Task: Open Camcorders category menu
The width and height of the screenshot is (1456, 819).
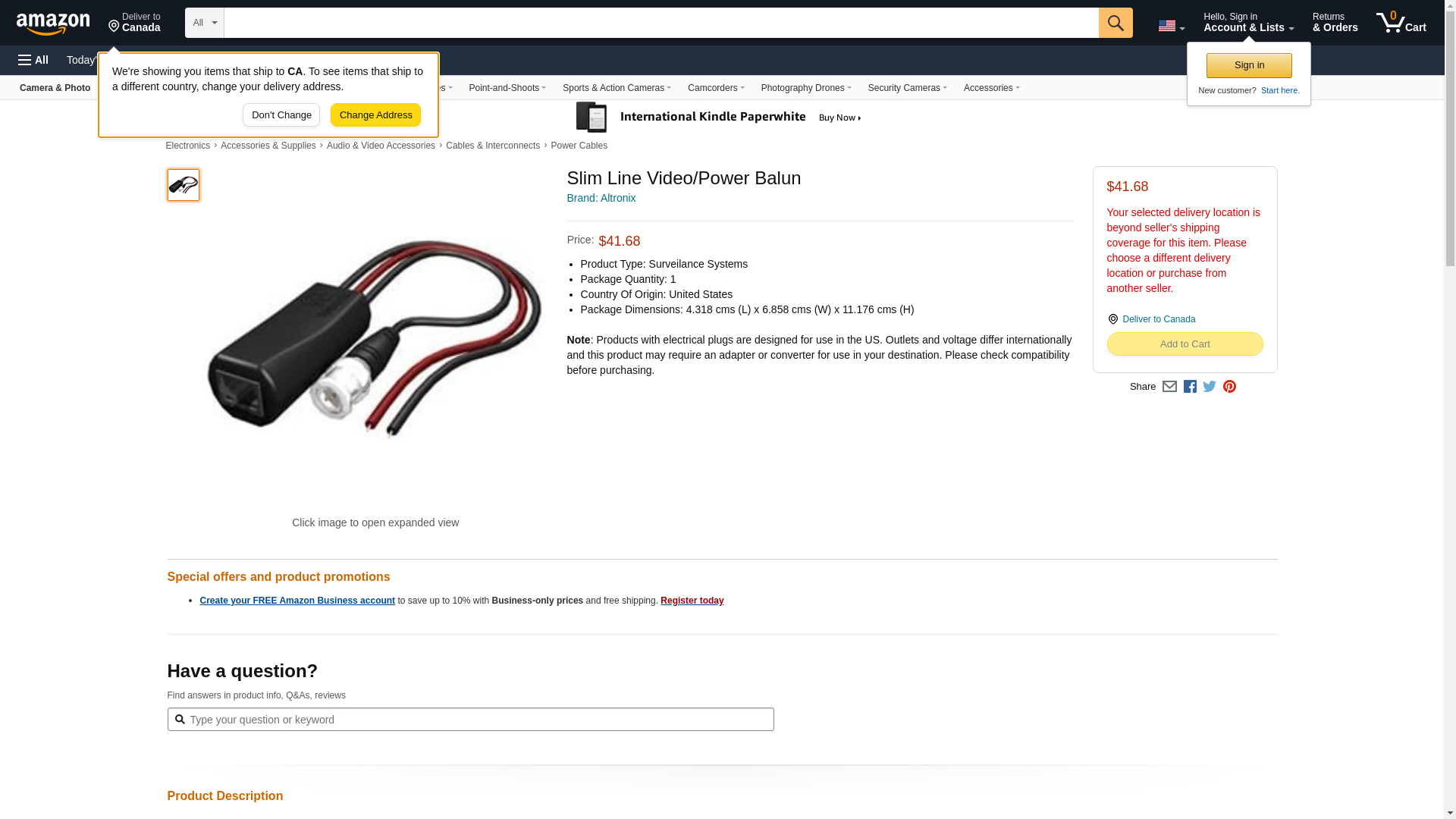Action: (x=716, y=88)
